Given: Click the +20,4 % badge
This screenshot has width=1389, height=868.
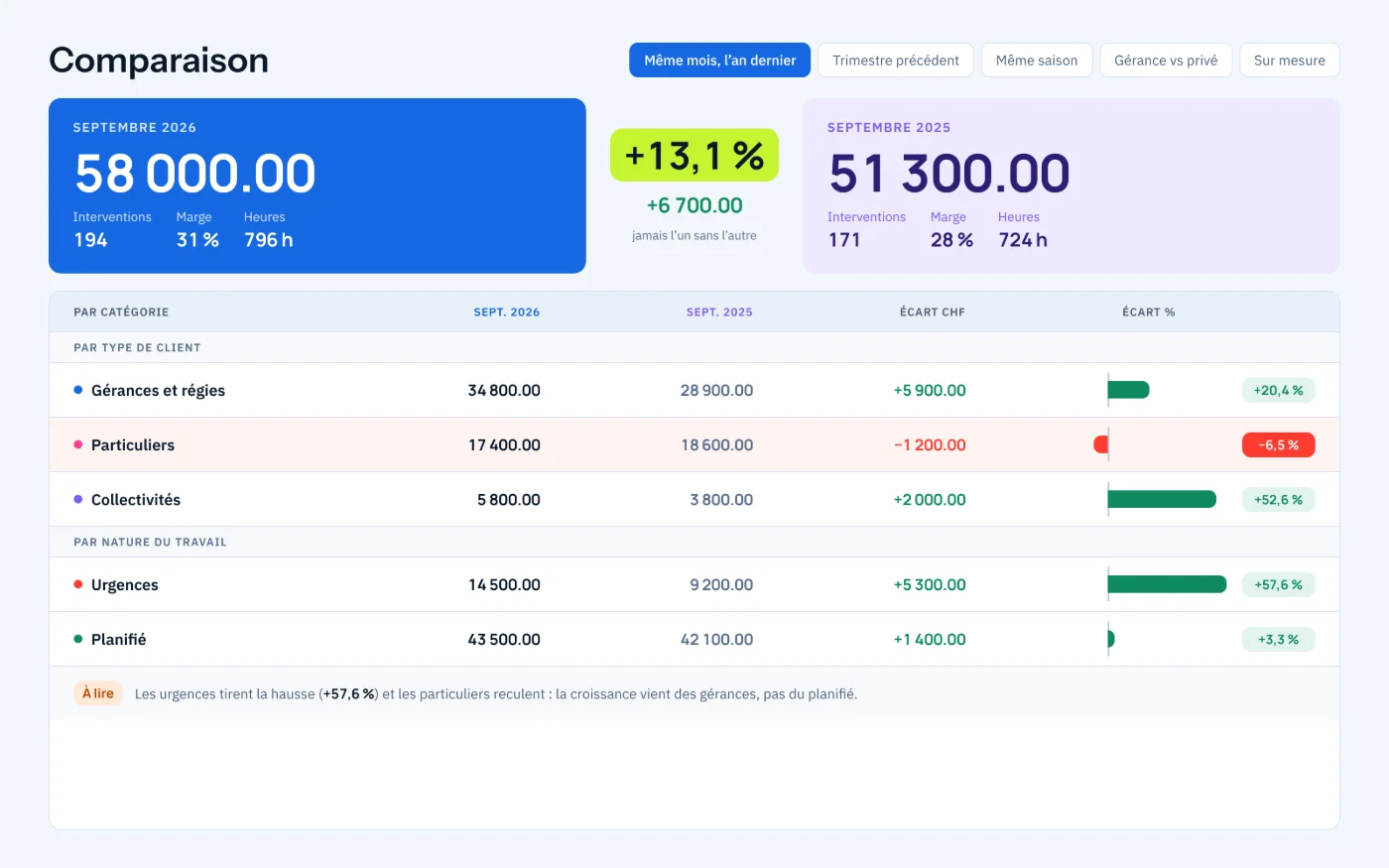Looking at the screenshot, I should (1278, 390).
